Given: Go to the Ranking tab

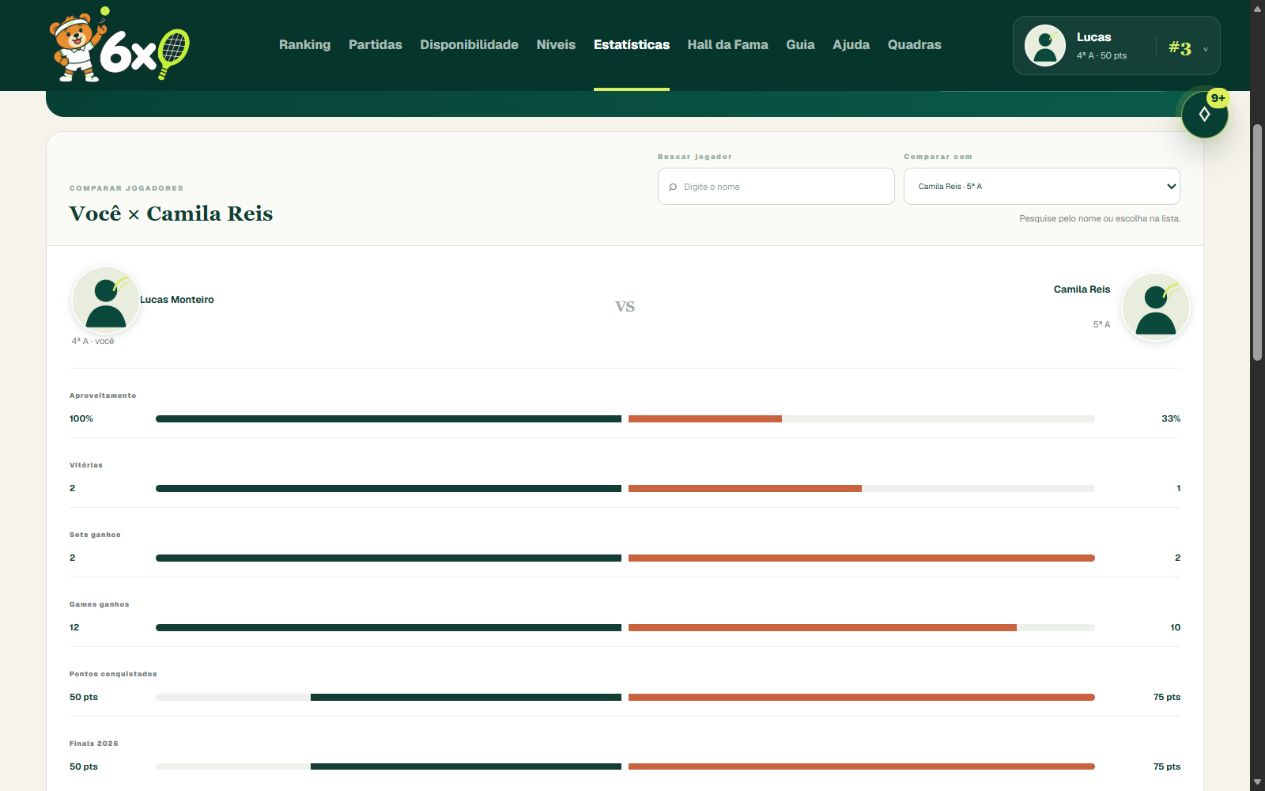Looking at the screenshot, I should (305, 45).
